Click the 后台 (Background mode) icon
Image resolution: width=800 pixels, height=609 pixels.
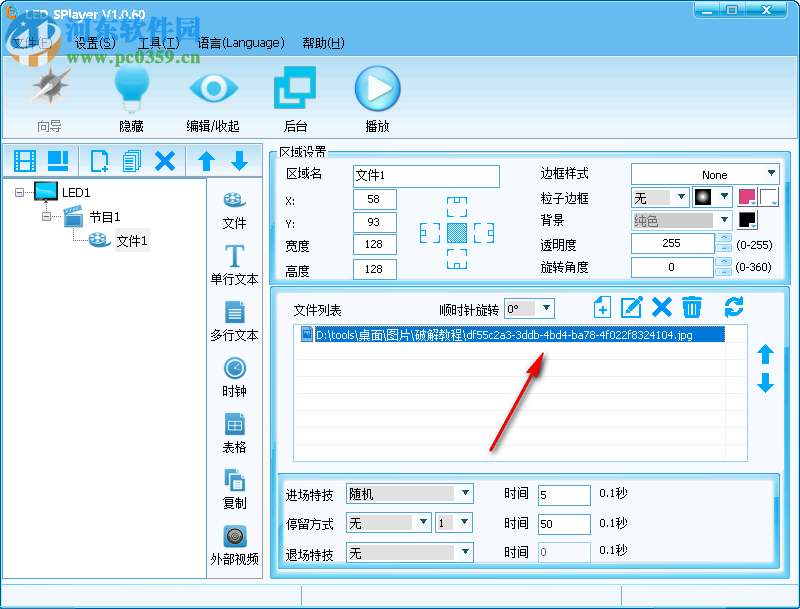pos(294,90)
